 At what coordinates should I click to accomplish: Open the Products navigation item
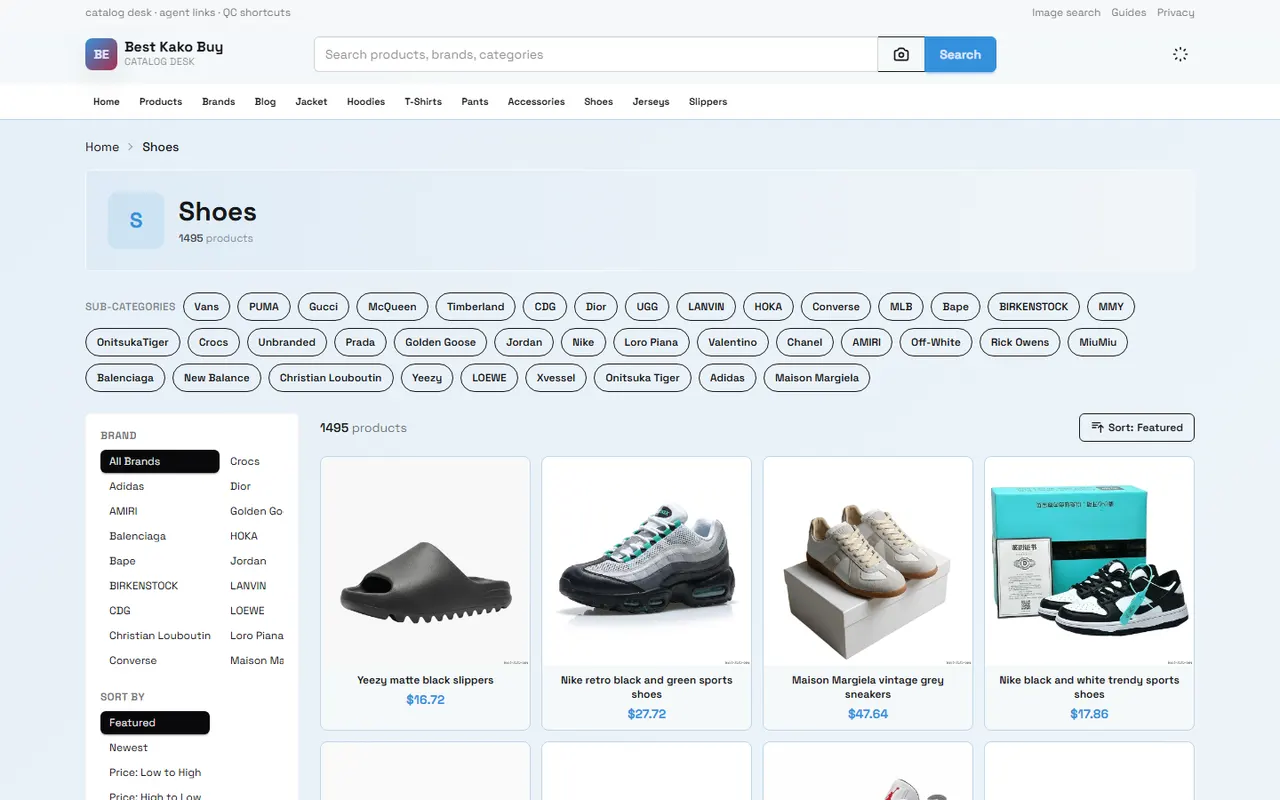(161, 102)
